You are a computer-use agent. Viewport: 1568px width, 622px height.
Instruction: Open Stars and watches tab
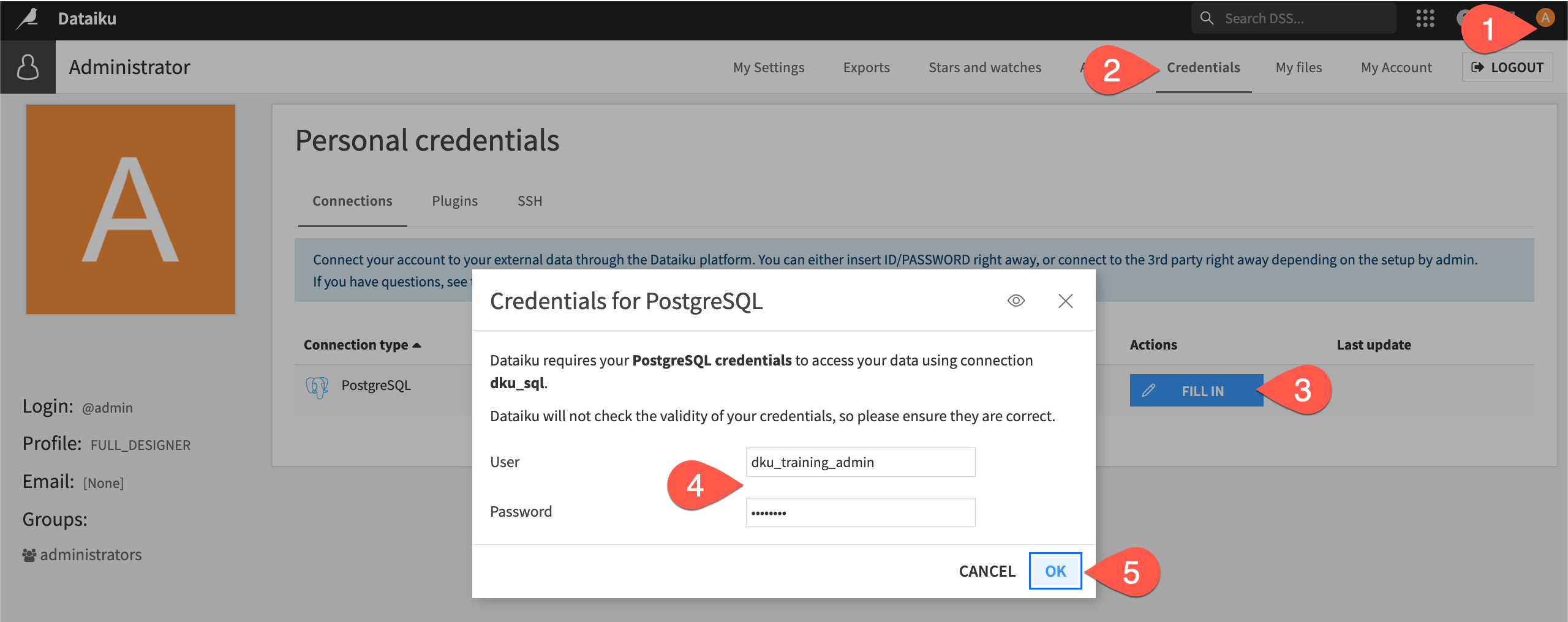click(985, 67)
